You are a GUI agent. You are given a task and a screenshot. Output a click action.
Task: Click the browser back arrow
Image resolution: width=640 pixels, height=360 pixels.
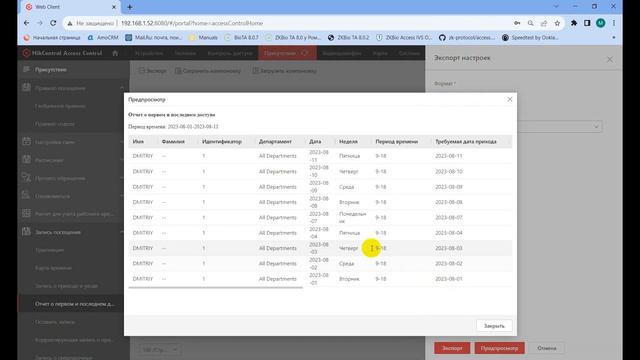click(27, 23)
